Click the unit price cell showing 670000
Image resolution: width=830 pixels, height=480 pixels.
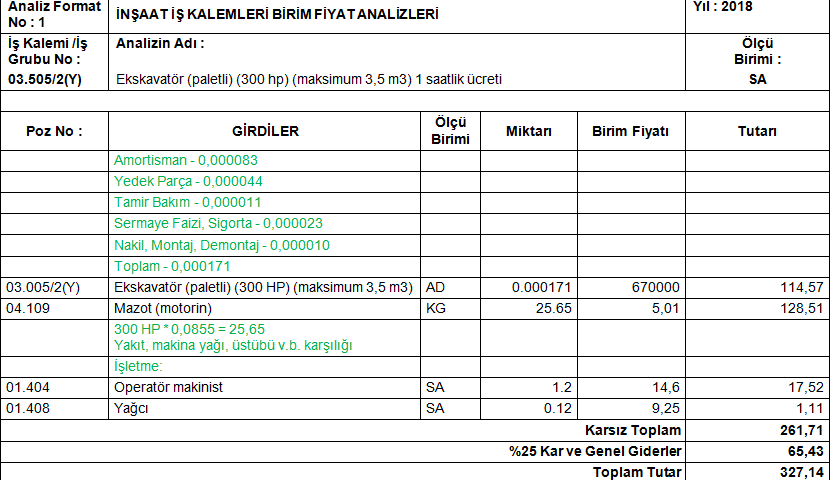coord(630,287)
